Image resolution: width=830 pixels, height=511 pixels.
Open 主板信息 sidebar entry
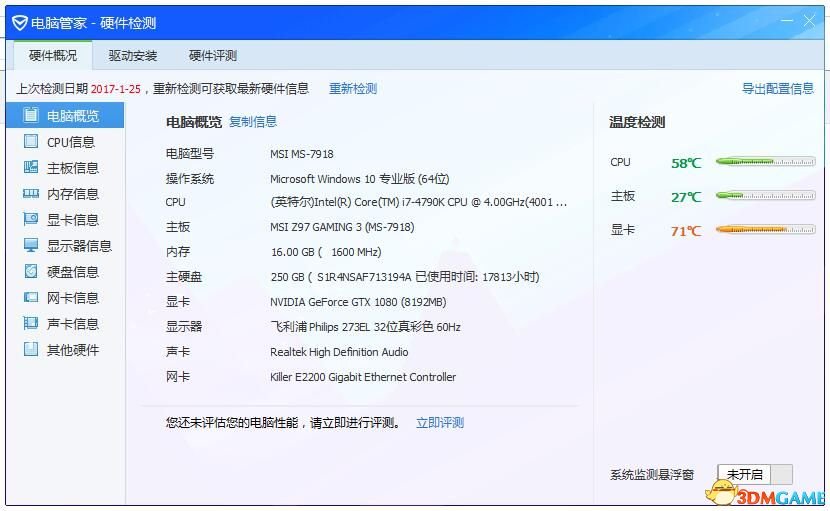[x=65, y=167]
